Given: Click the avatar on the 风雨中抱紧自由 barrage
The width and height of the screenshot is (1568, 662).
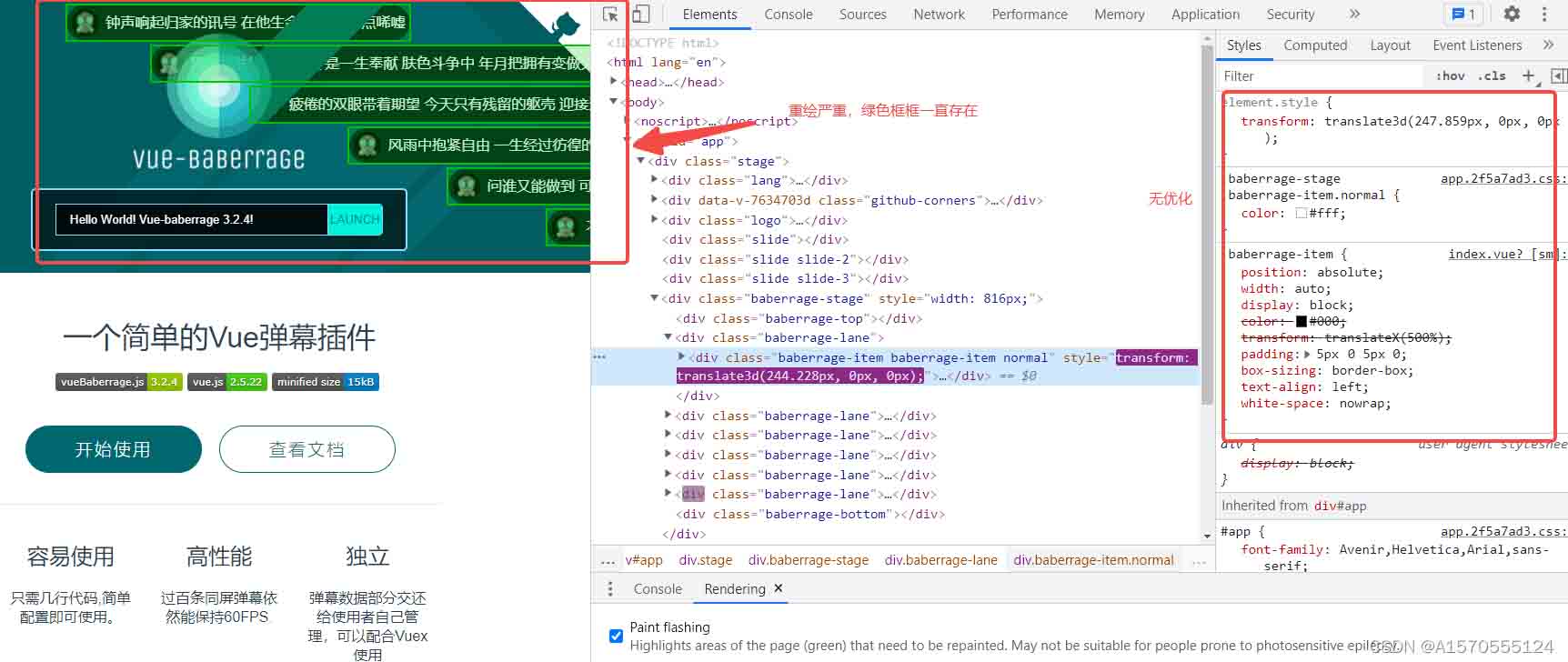Looking at the screenshot, I should point(367,145).
